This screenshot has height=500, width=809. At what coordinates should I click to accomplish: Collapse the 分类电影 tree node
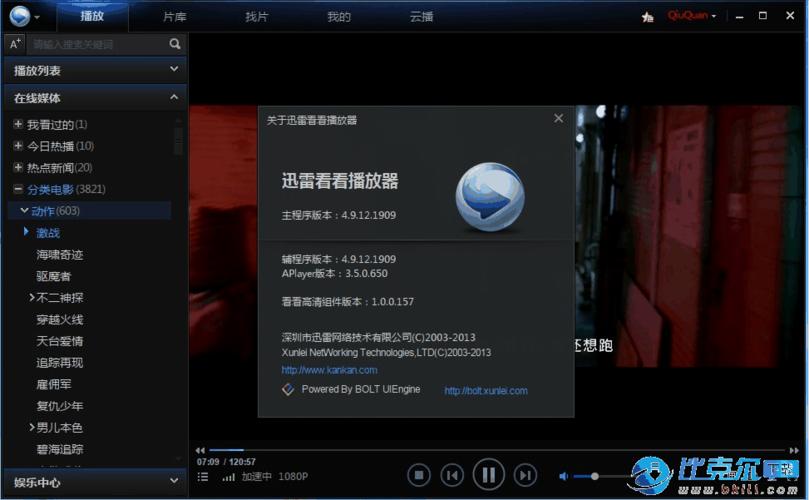coord(18,189)
